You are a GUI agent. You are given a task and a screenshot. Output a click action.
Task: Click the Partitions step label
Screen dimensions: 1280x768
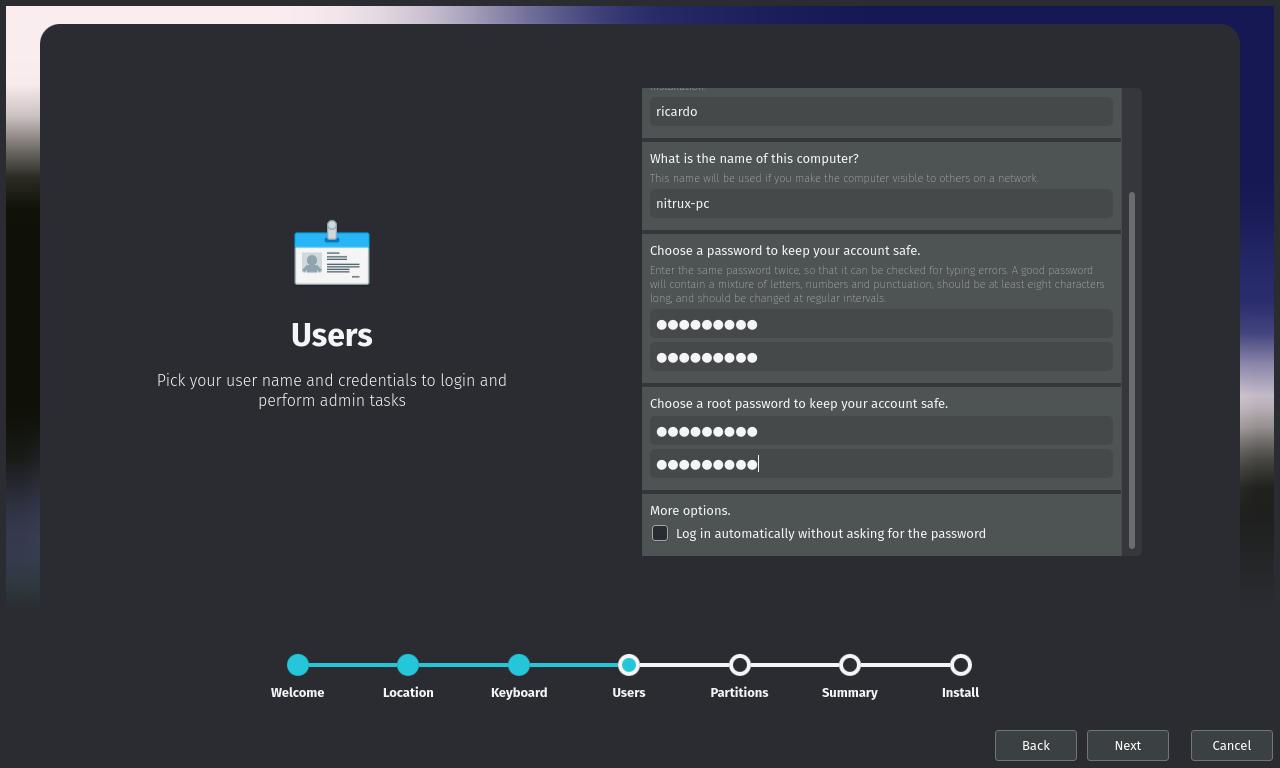(x=739, y=692)
